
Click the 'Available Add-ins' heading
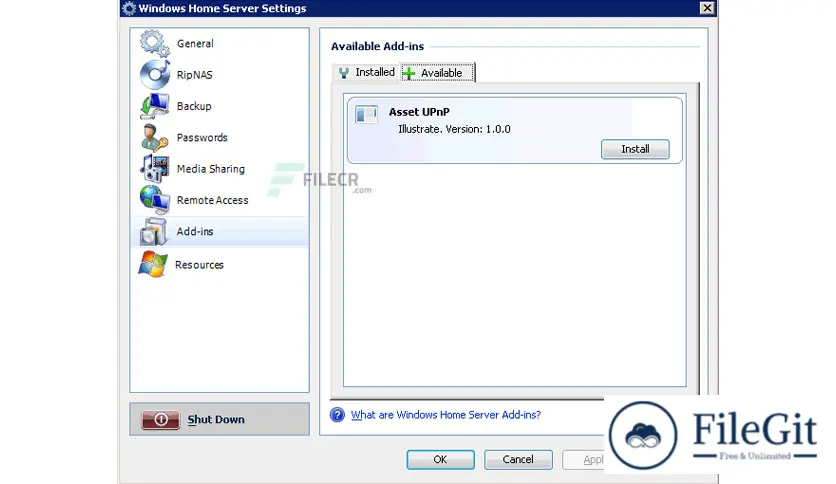tap(377, 46)
